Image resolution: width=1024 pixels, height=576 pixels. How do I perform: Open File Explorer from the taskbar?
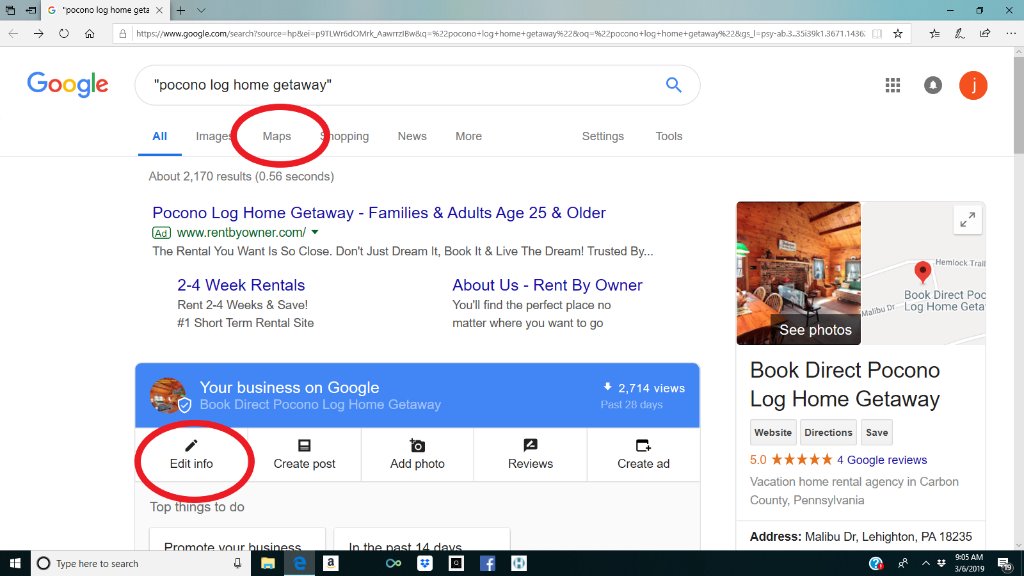coord(268,563)
